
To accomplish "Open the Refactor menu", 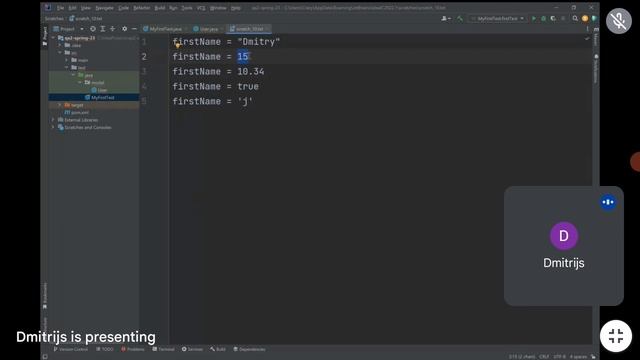I will coord(142,8).
